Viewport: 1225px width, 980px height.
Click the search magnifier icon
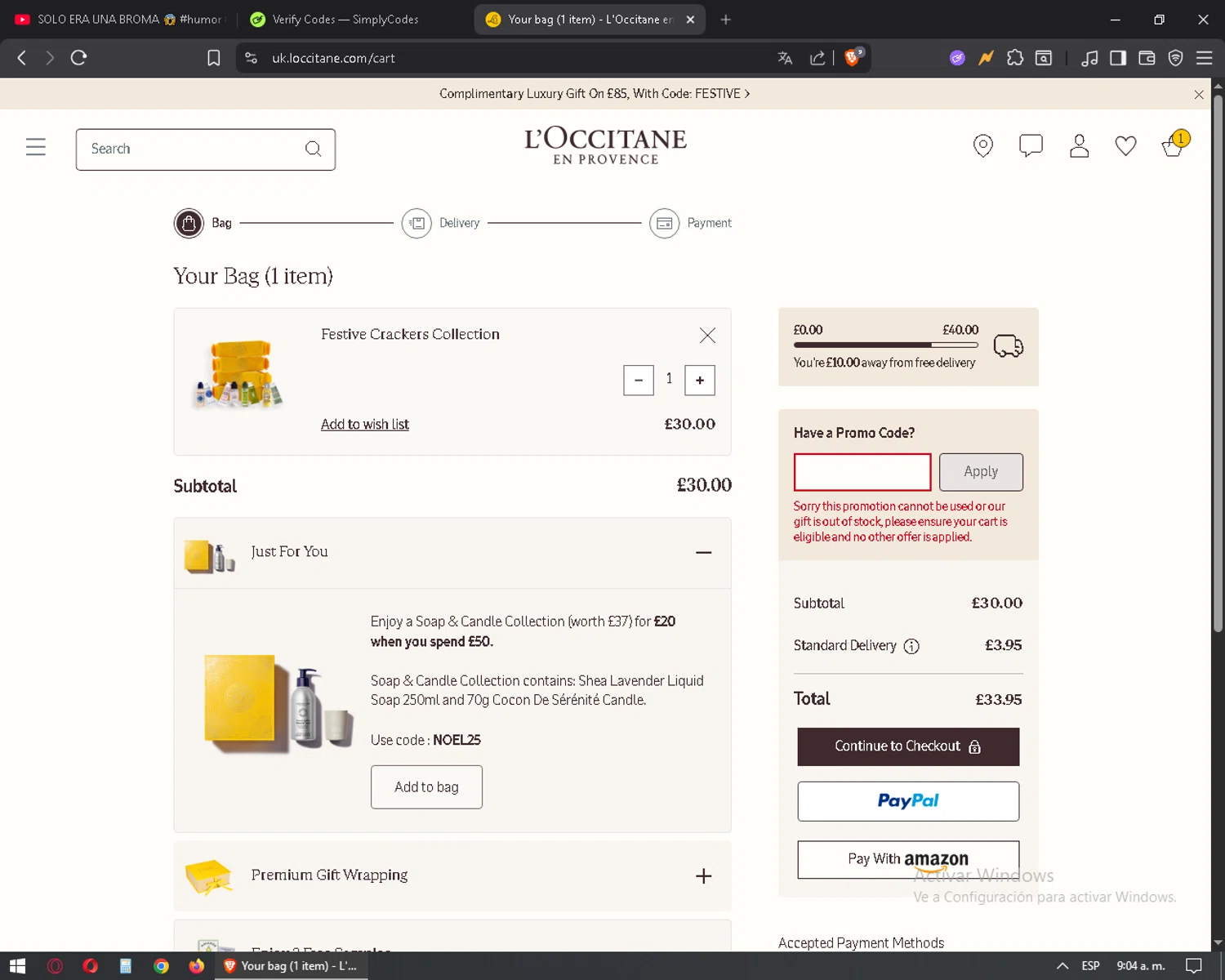[x=313, y=149]
